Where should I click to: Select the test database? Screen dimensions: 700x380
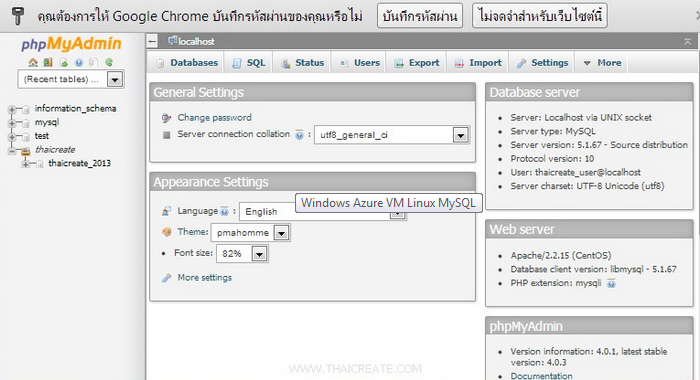pos(42,136)
